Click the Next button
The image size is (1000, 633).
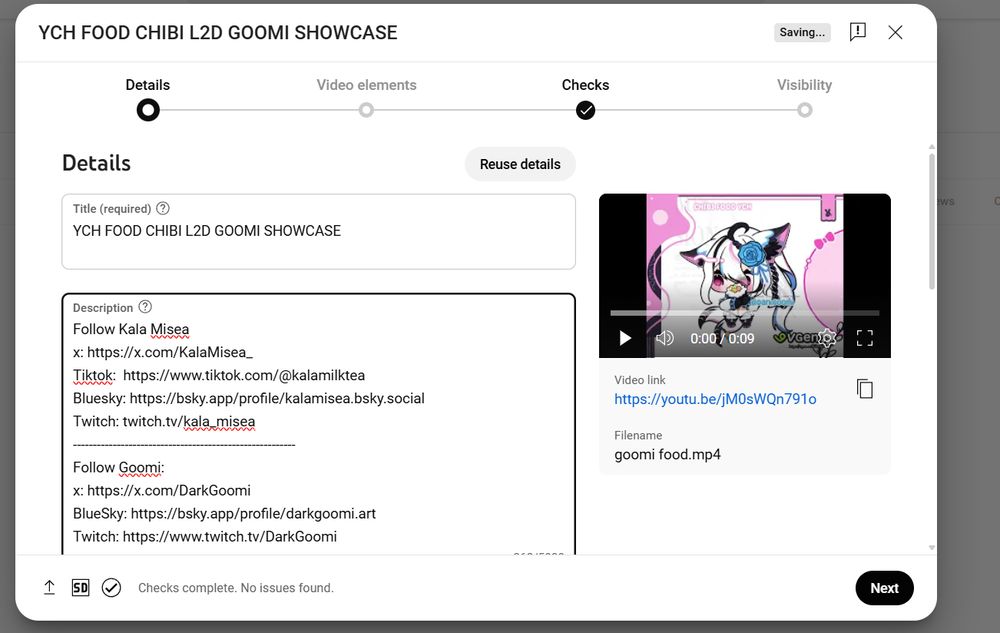coord(885,588)
